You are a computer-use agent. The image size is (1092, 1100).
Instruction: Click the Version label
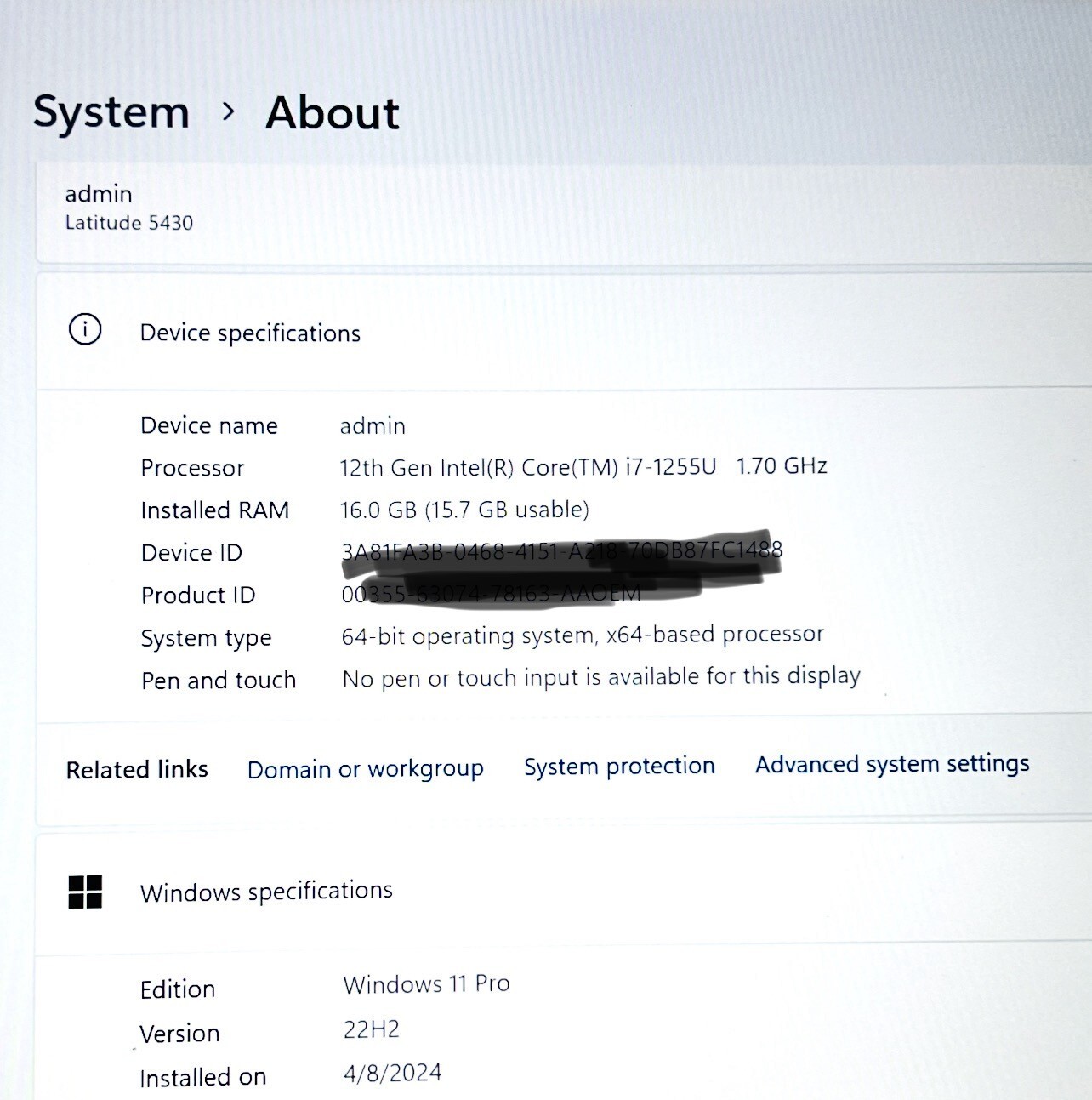click(180, 1034)
